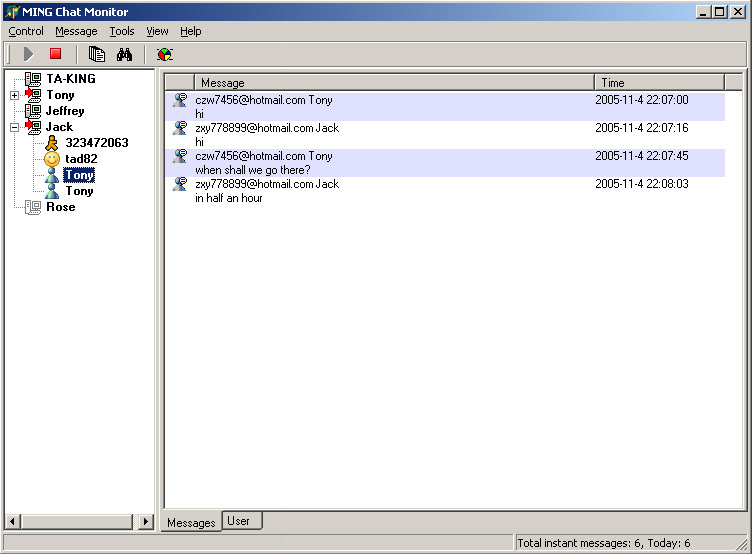Select message 'in half an hour'
This screenshot has height=554, width=752.
point(229,198)
